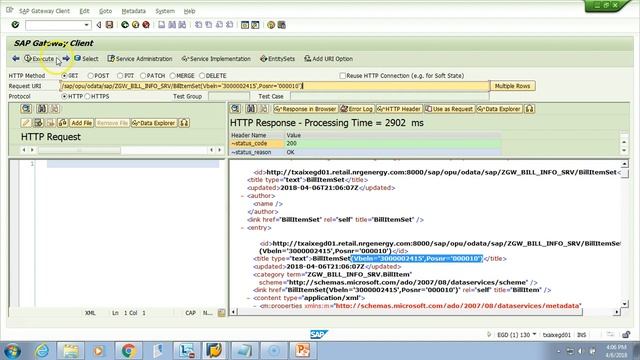Screen dimensions: 640x360
Task: Click Add File in HTTP Request toolbar
Action: pyautogui.click(x=82, y=123)
